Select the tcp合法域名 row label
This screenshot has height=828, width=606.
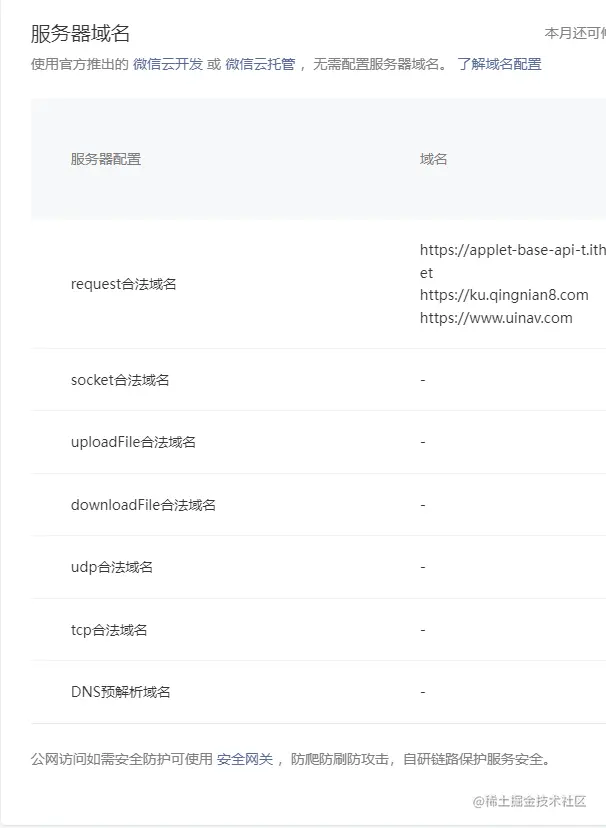coord(109,629)
